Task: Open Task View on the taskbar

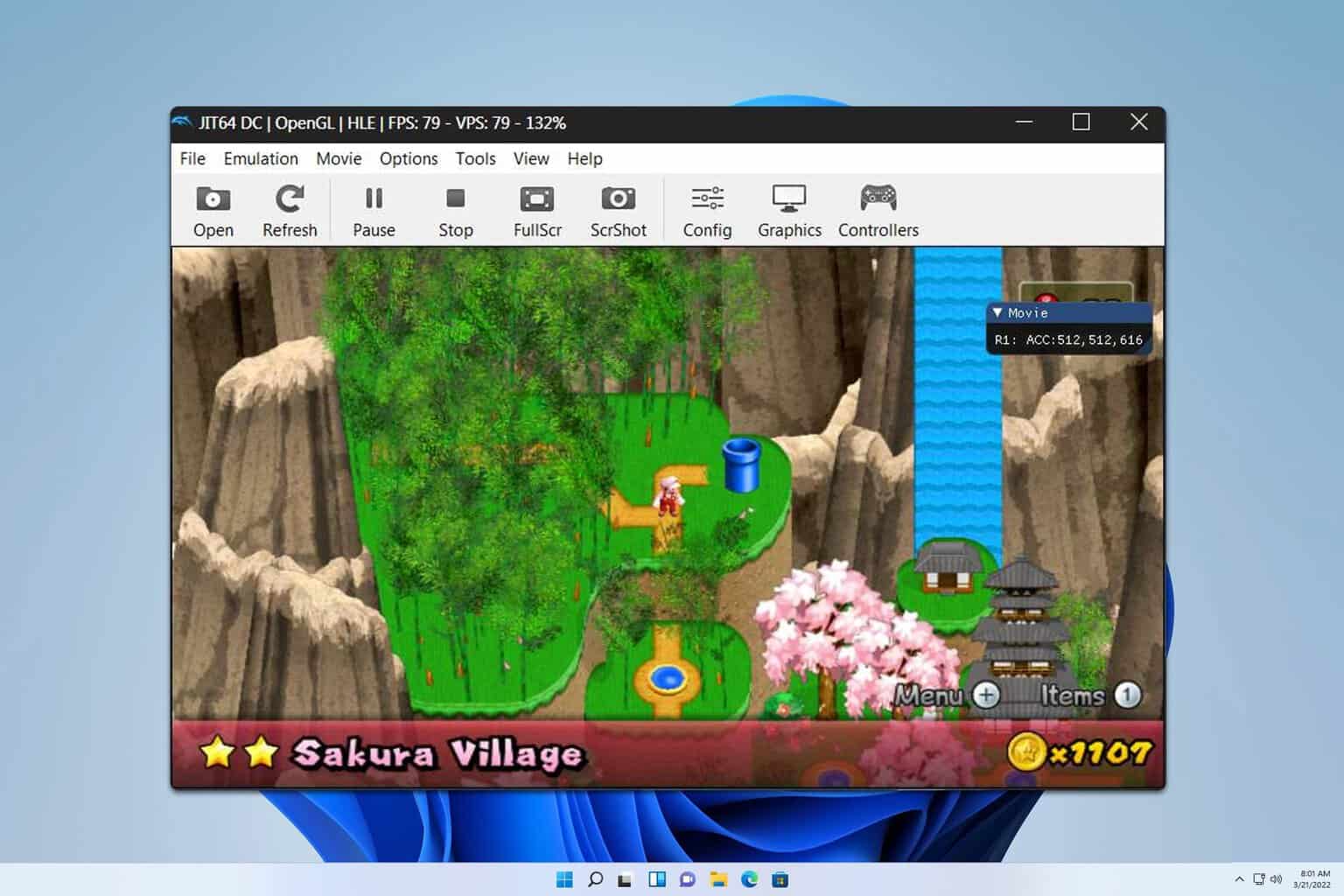Action: point(625,879)
